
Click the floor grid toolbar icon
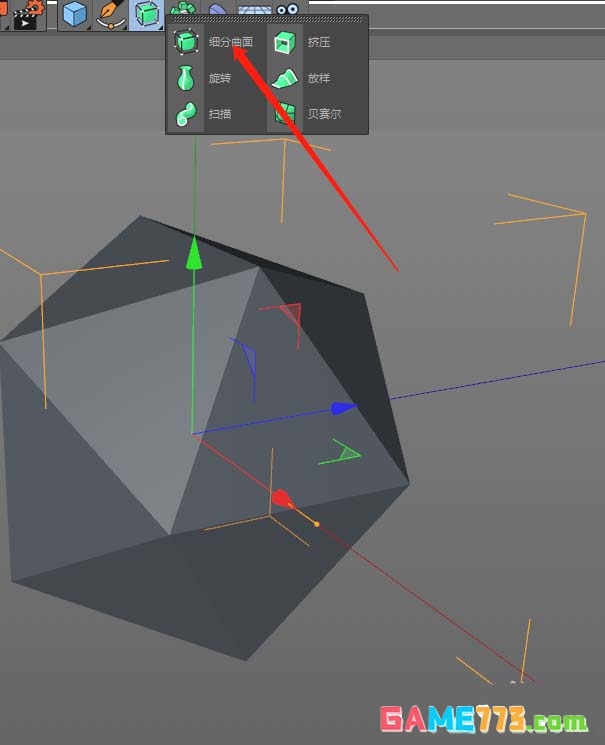254,8
